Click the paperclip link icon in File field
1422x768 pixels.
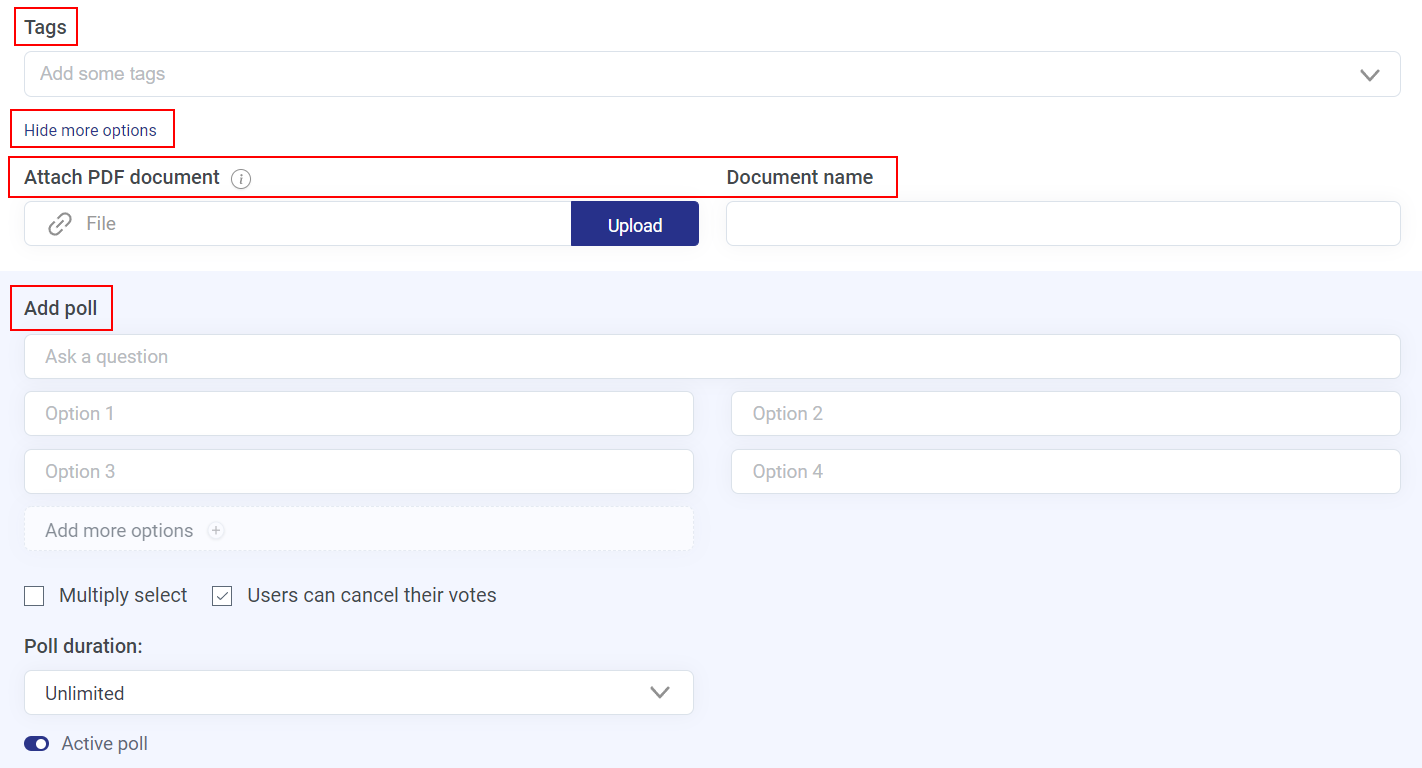[60, 224]
